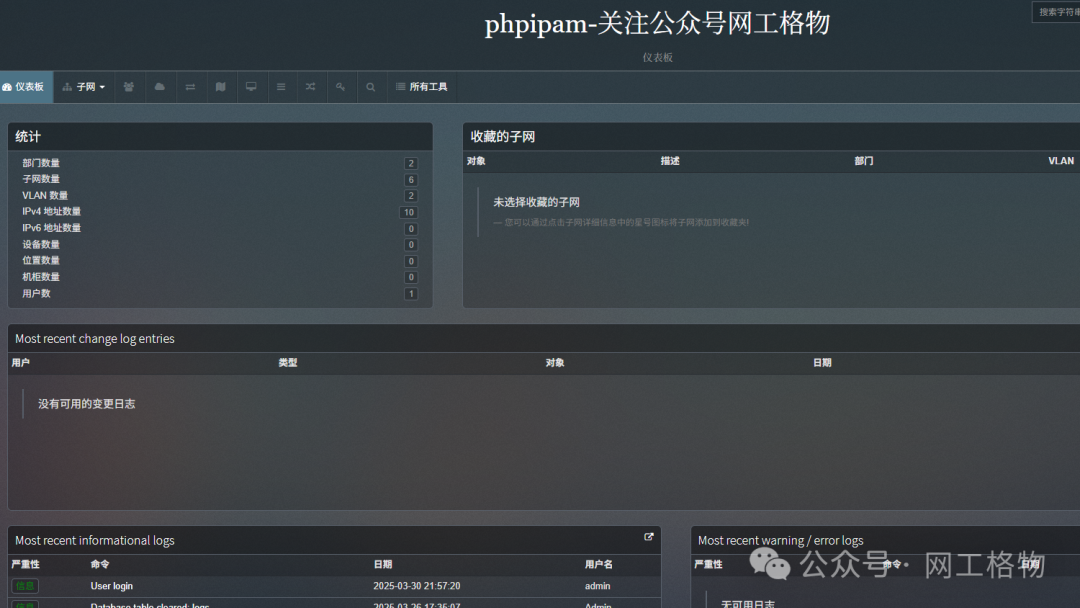Click the 设备数量 statistics row
The height and width of the screenshot is (608, 1080).
pos(220,244)
